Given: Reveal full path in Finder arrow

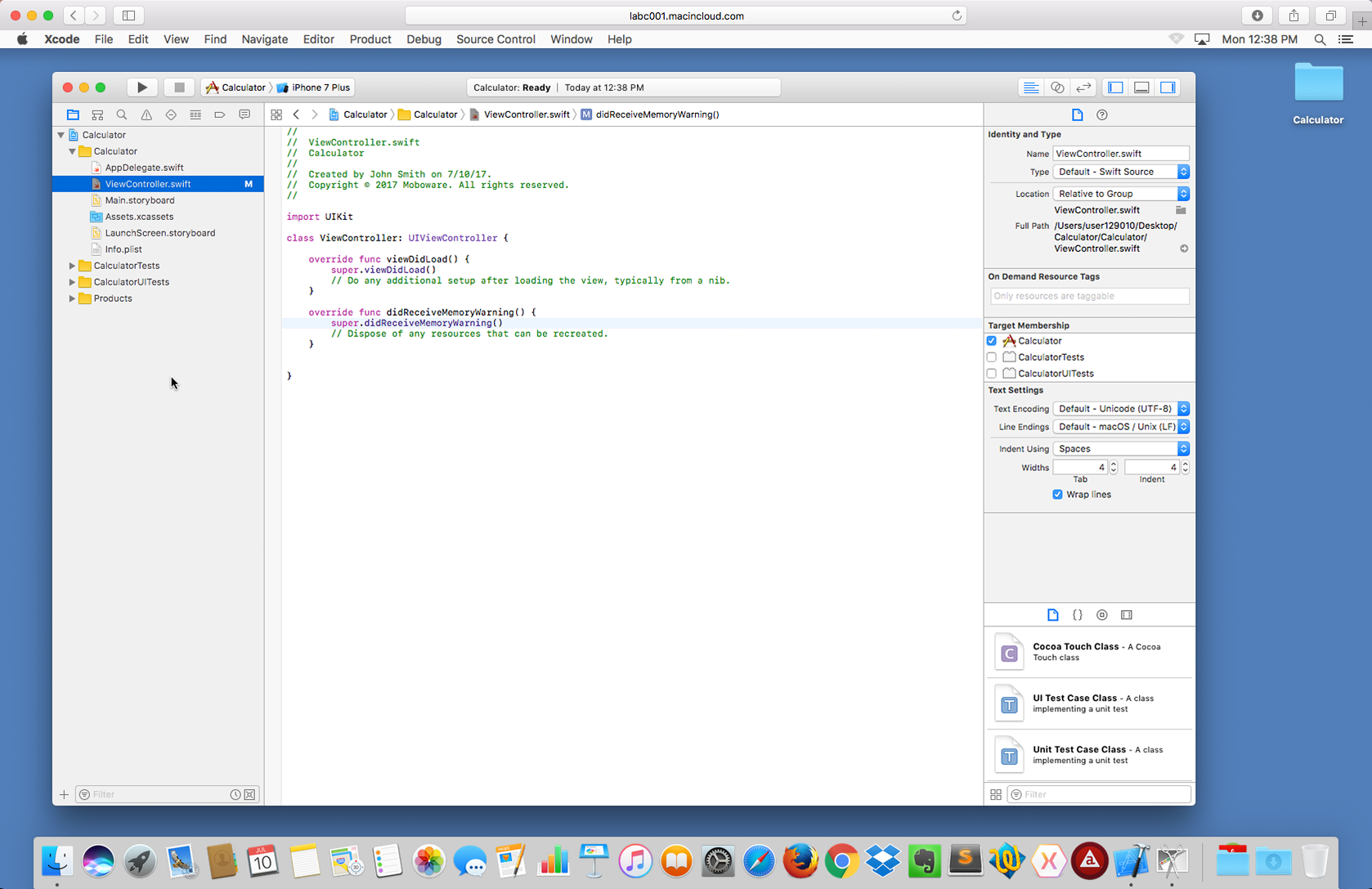Looking at the screenshot, I should 1184,249.
